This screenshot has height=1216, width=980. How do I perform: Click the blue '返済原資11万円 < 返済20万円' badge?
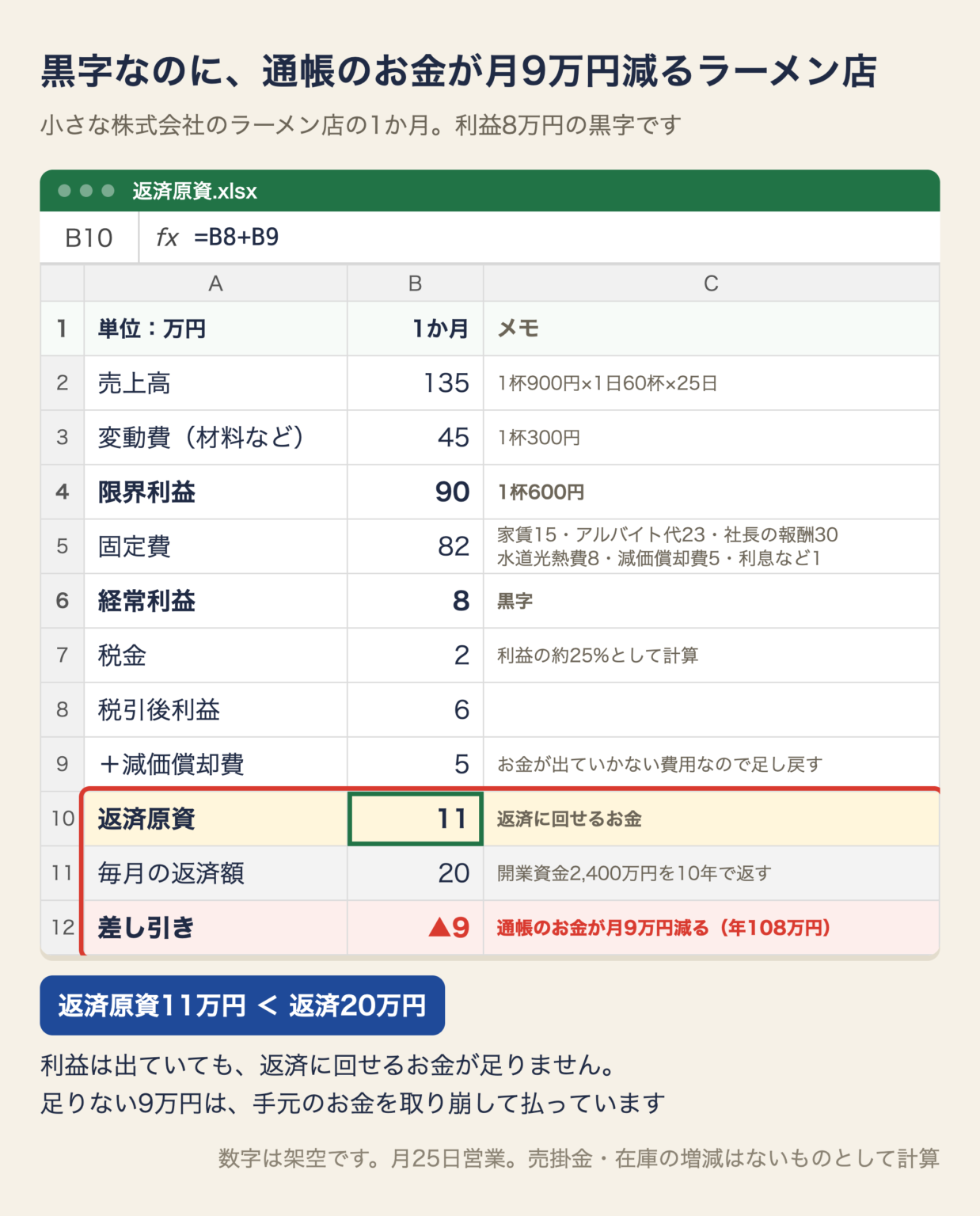point(242,1005)
